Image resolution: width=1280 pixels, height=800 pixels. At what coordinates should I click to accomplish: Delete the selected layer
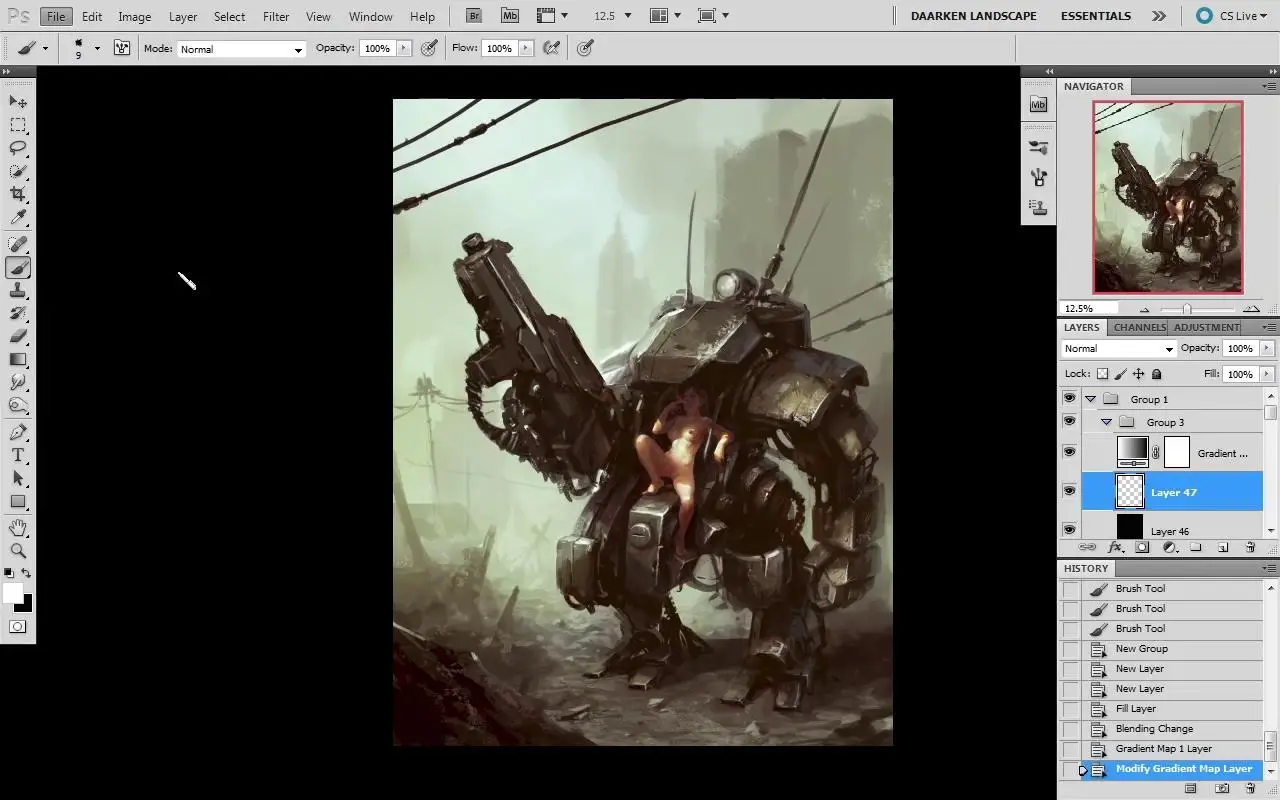pyautogui.click(x=1250, y=548)
